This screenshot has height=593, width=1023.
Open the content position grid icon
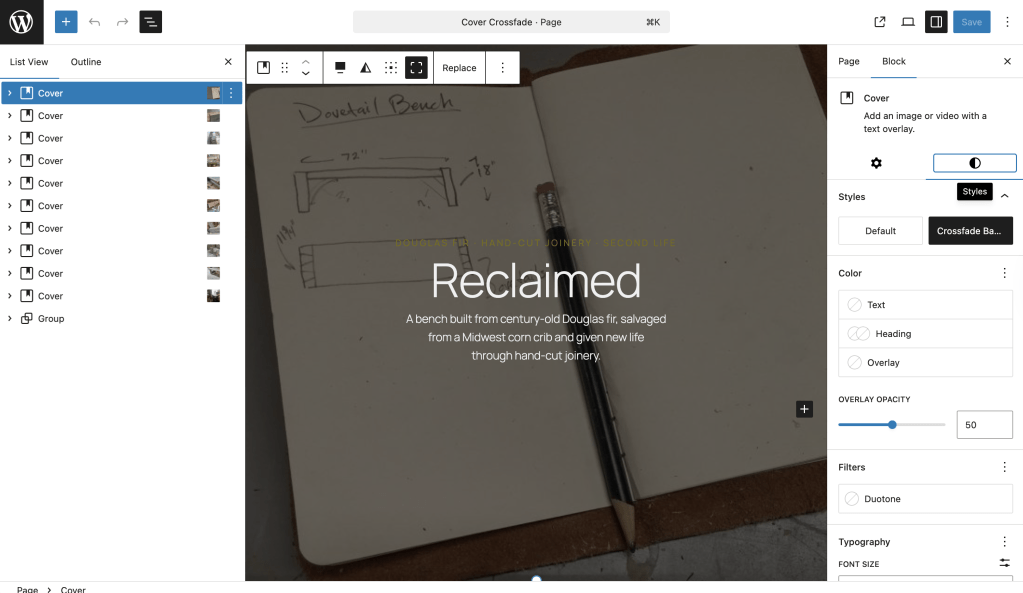(x=391, y=68)
